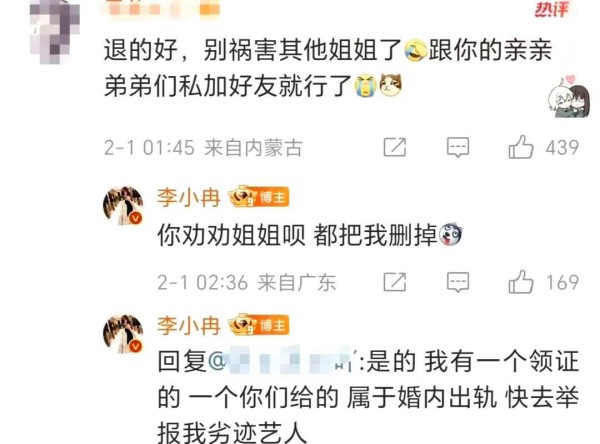Share the comment from 内蒙古
Image resolution: width=600 pixels, height=444 pixels.
[x=395, y=147]
